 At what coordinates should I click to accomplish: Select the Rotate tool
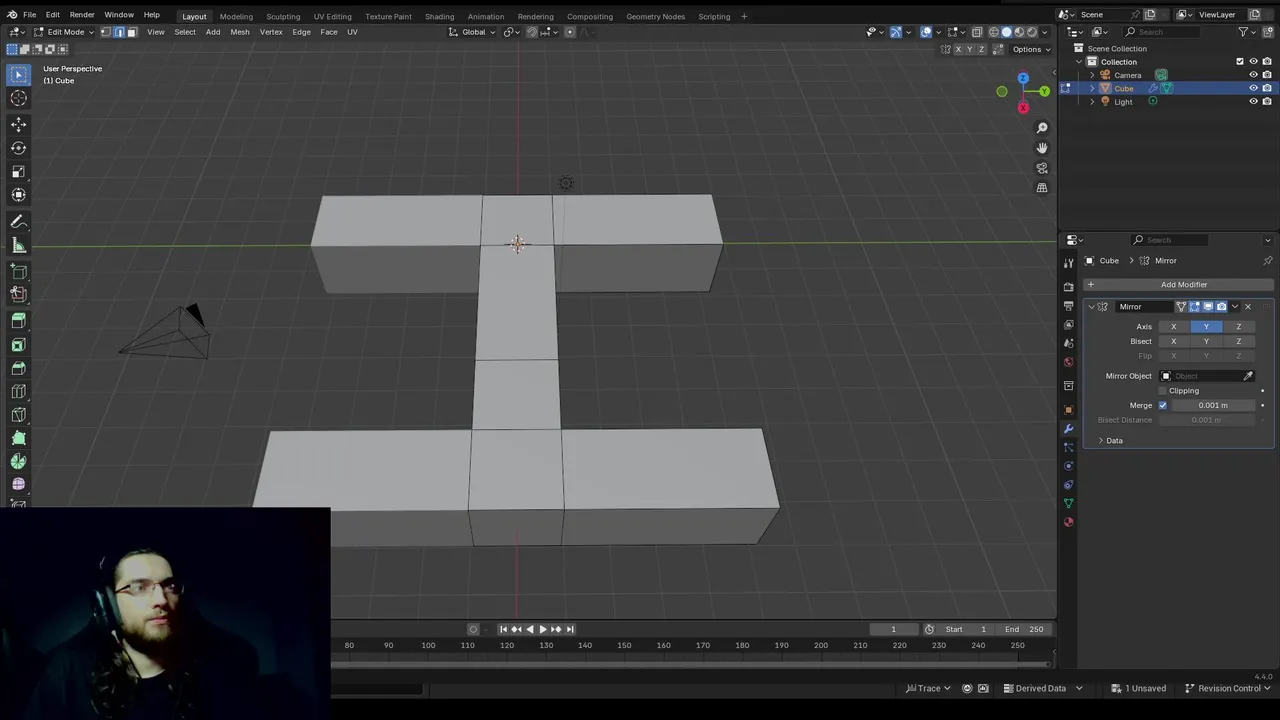18,148
